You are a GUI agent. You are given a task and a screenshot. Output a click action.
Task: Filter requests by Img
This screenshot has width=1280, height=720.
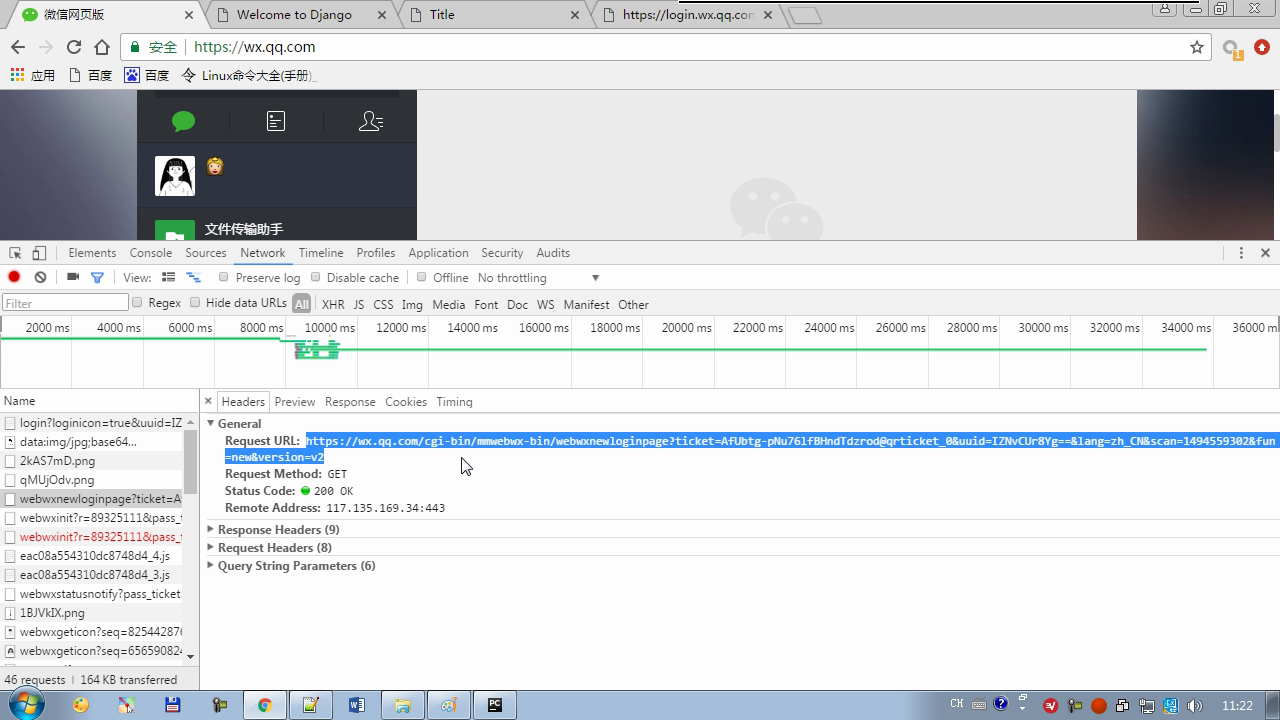click(x=412, y=304)
